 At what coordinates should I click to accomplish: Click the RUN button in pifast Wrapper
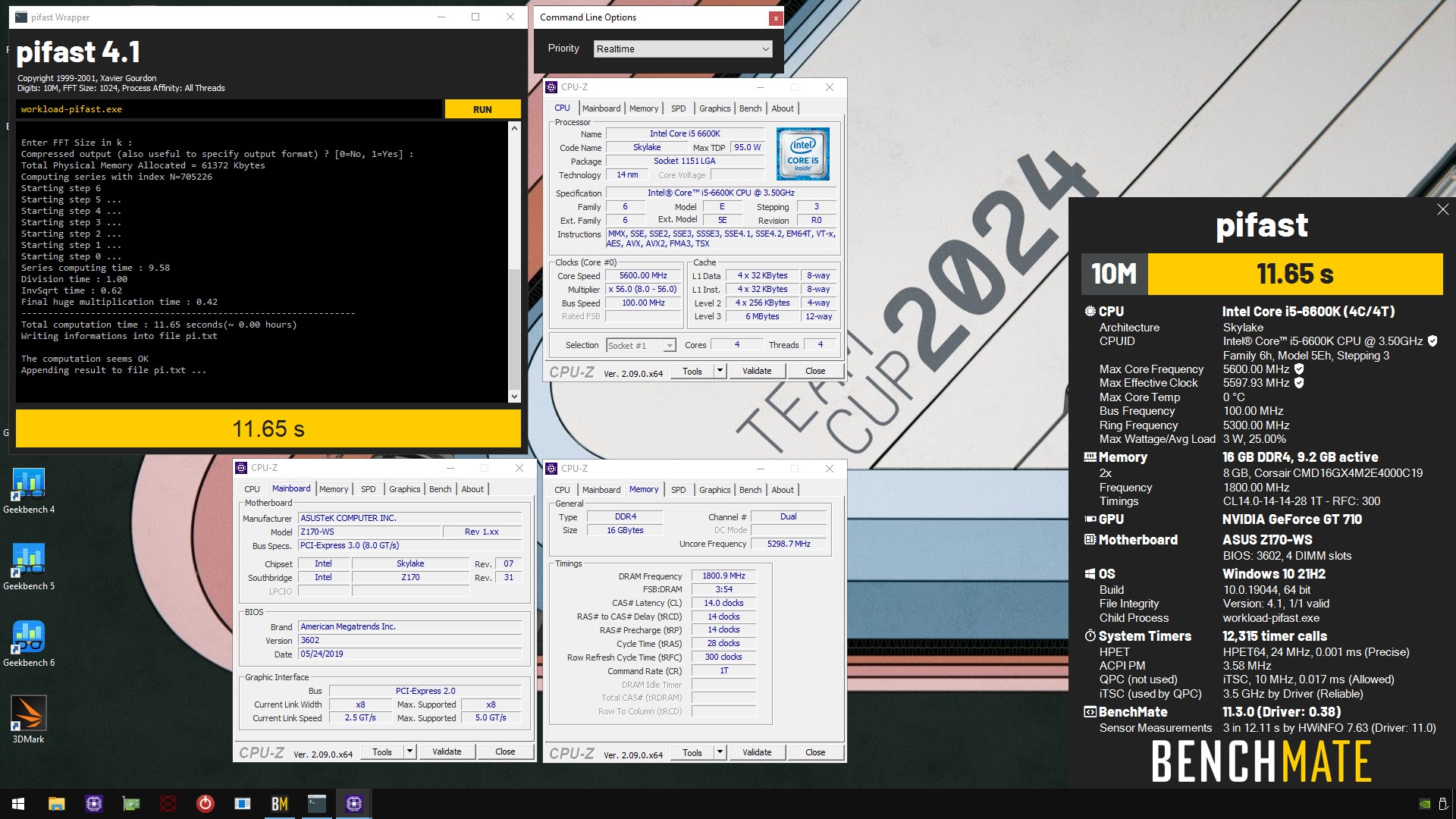click(x=482, y=109)
